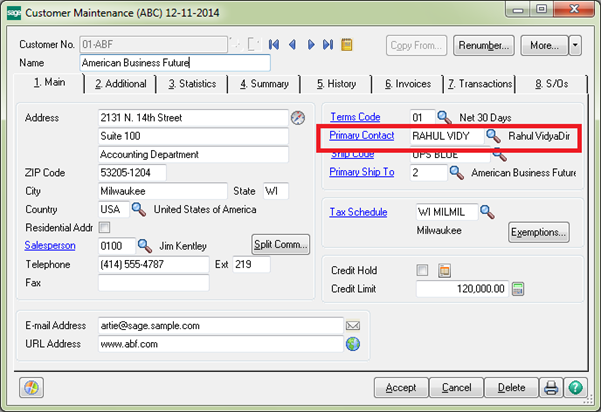Switch to 5. History tab
This screenshot has width=601, height=412.
(336, 84)
